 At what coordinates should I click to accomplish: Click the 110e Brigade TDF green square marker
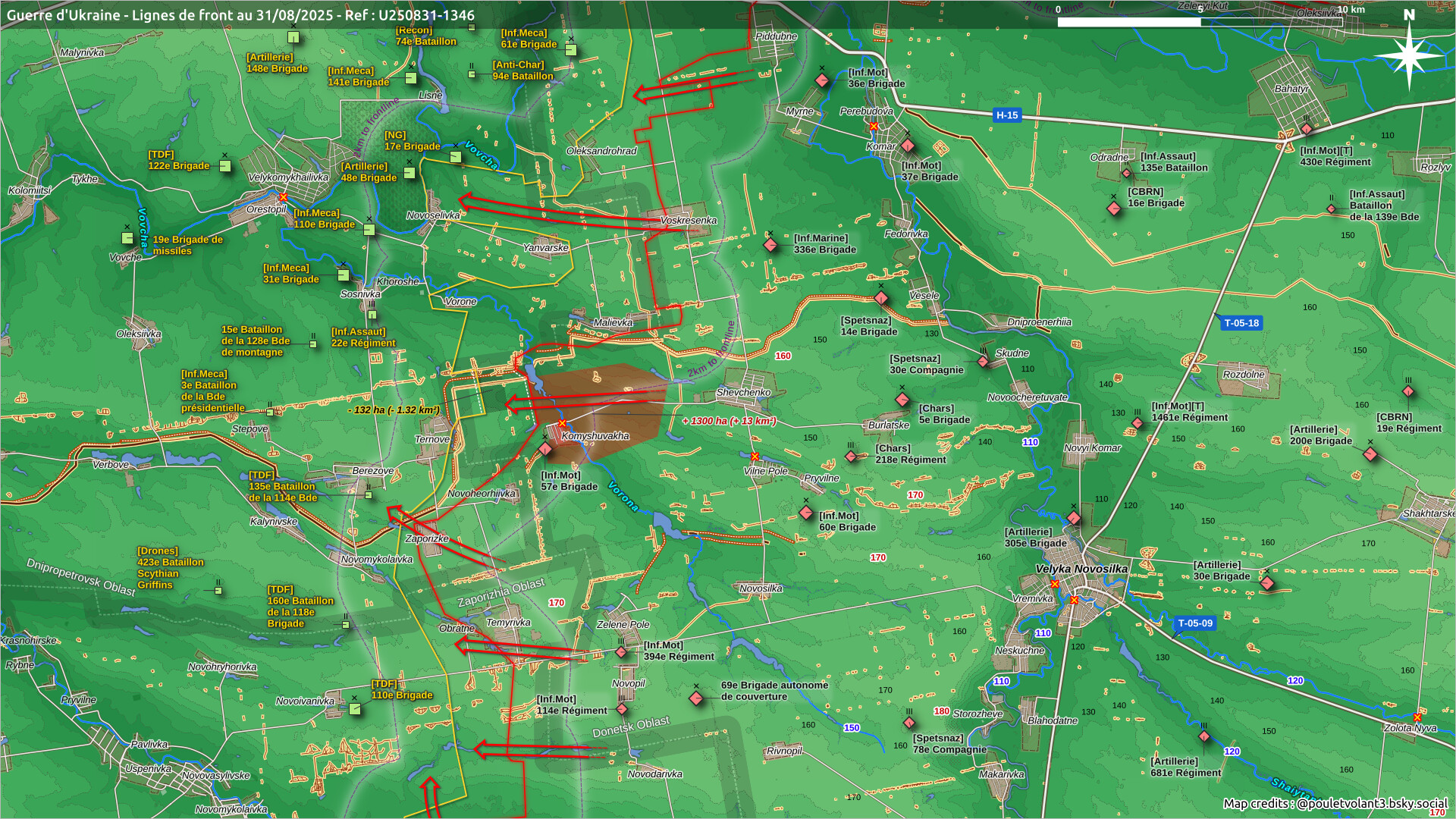point(355,709)
